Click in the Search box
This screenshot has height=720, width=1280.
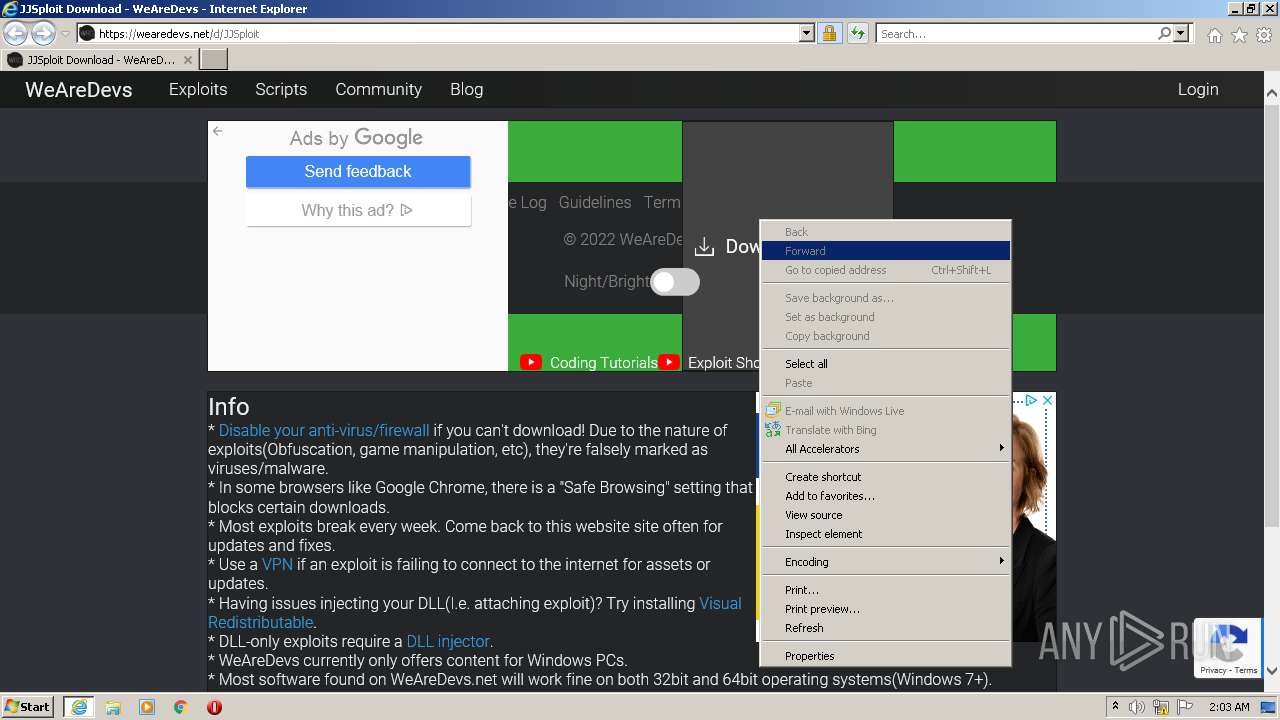pos(1016,33)
